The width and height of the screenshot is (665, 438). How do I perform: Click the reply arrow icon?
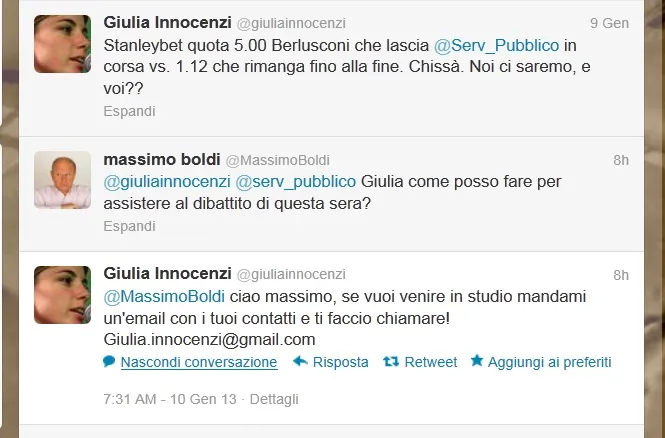pyautogui.click(x=299, y=362)
